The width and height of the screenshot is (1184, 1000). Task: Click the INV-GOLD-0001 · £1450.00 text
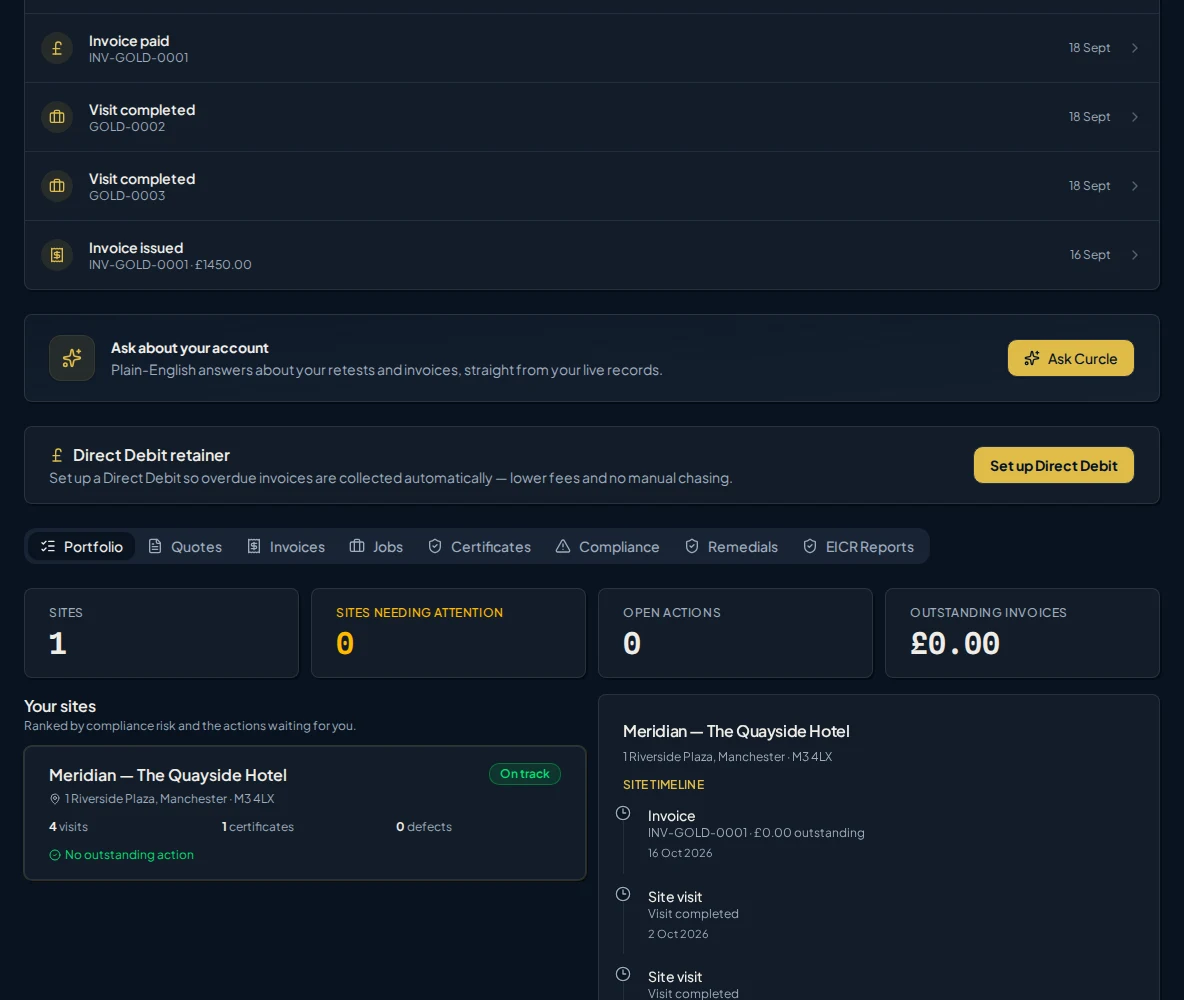tap(170, 265)
